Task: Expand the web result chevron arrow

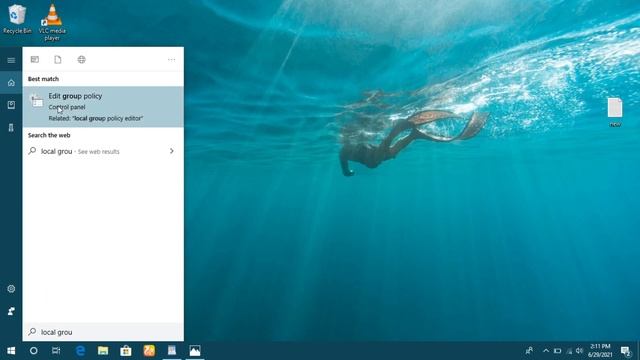Action: click(171, 151)
